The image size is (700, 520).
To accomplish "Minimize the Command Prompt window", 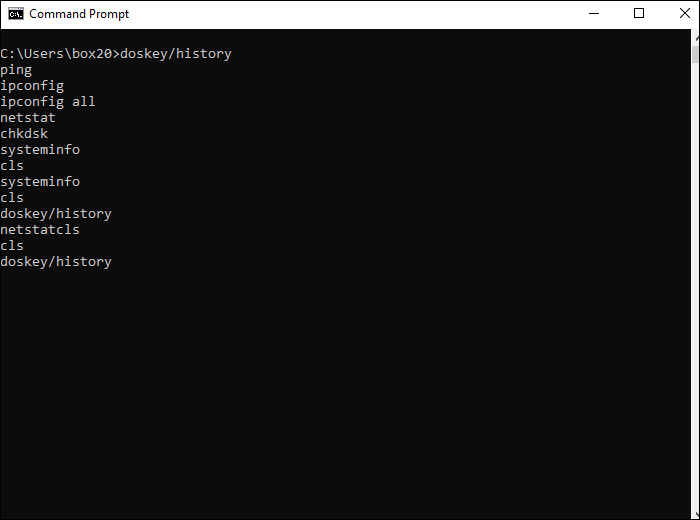I will [594, 14].
